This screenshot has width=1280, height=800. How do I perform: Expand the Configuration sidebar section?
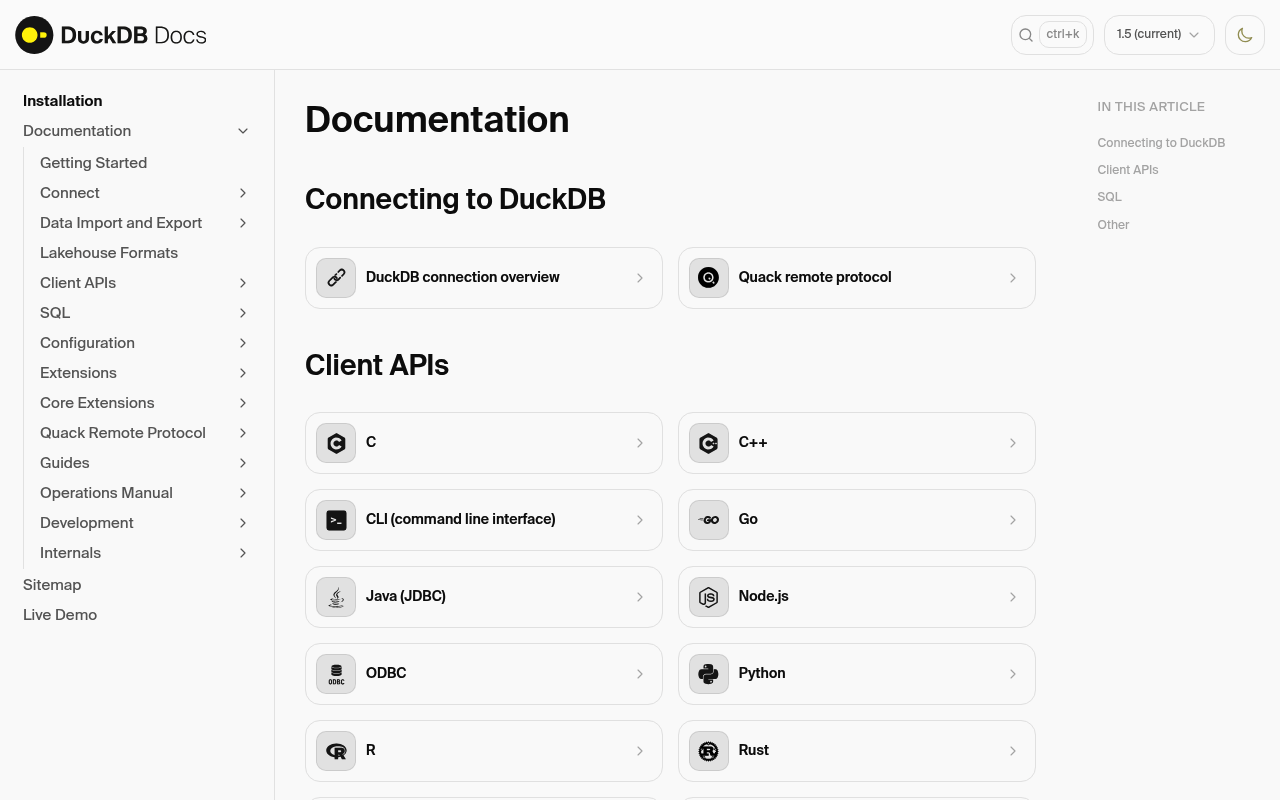pos(243,343)
